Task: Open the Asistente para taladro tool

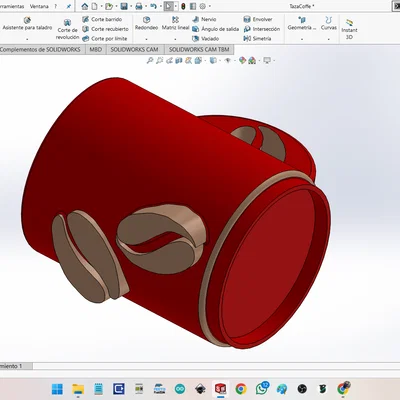Action: [27, 24]
